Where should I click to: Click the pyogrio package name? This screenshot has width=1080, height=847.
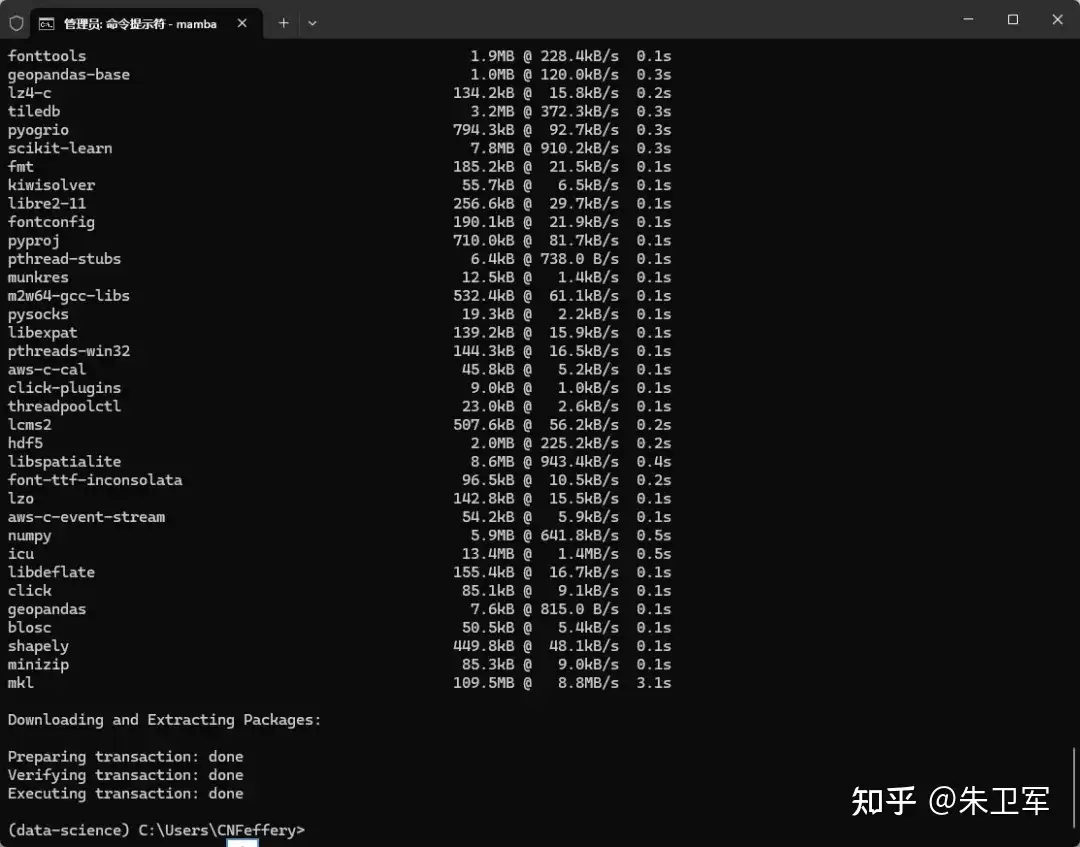coord(38,130)
